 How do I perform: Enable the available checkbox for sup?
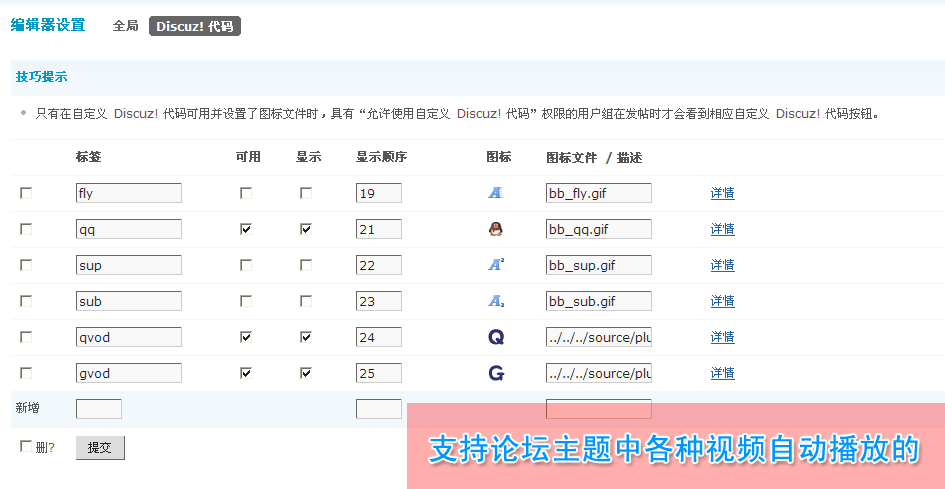click(246, 265)
